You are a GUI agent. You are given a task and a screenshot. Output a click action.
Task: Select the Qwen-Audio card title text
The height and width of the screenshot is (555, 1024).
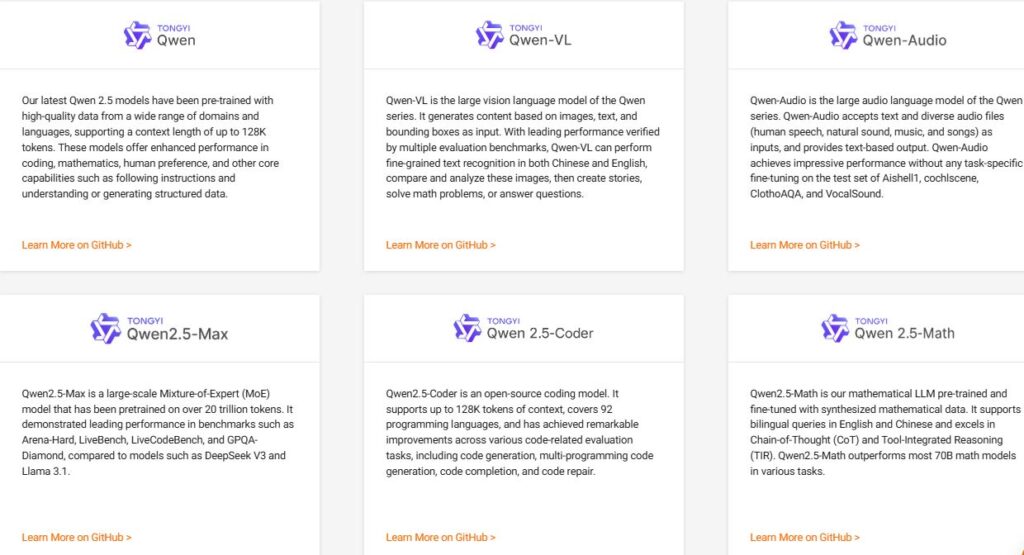(x=903, y=41)
